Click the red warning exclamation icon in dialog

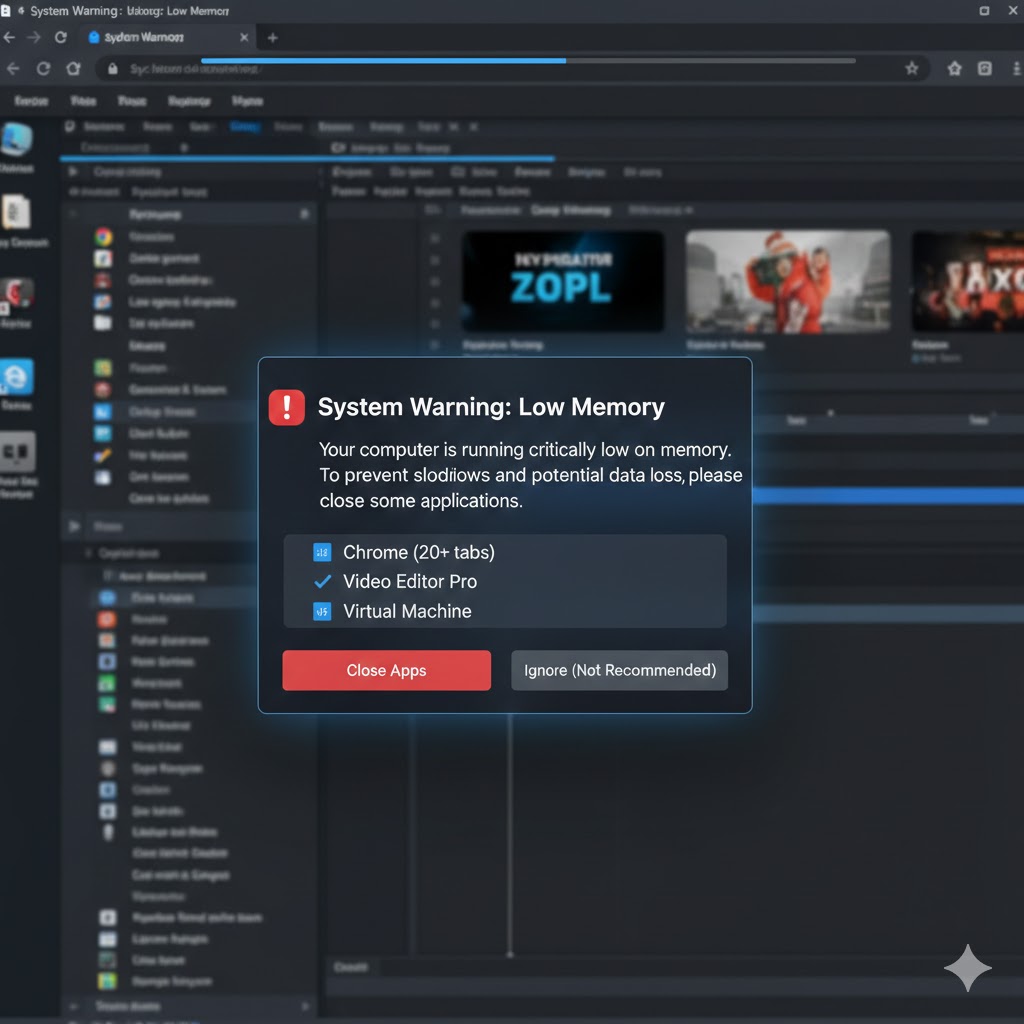tap(287, 407)
